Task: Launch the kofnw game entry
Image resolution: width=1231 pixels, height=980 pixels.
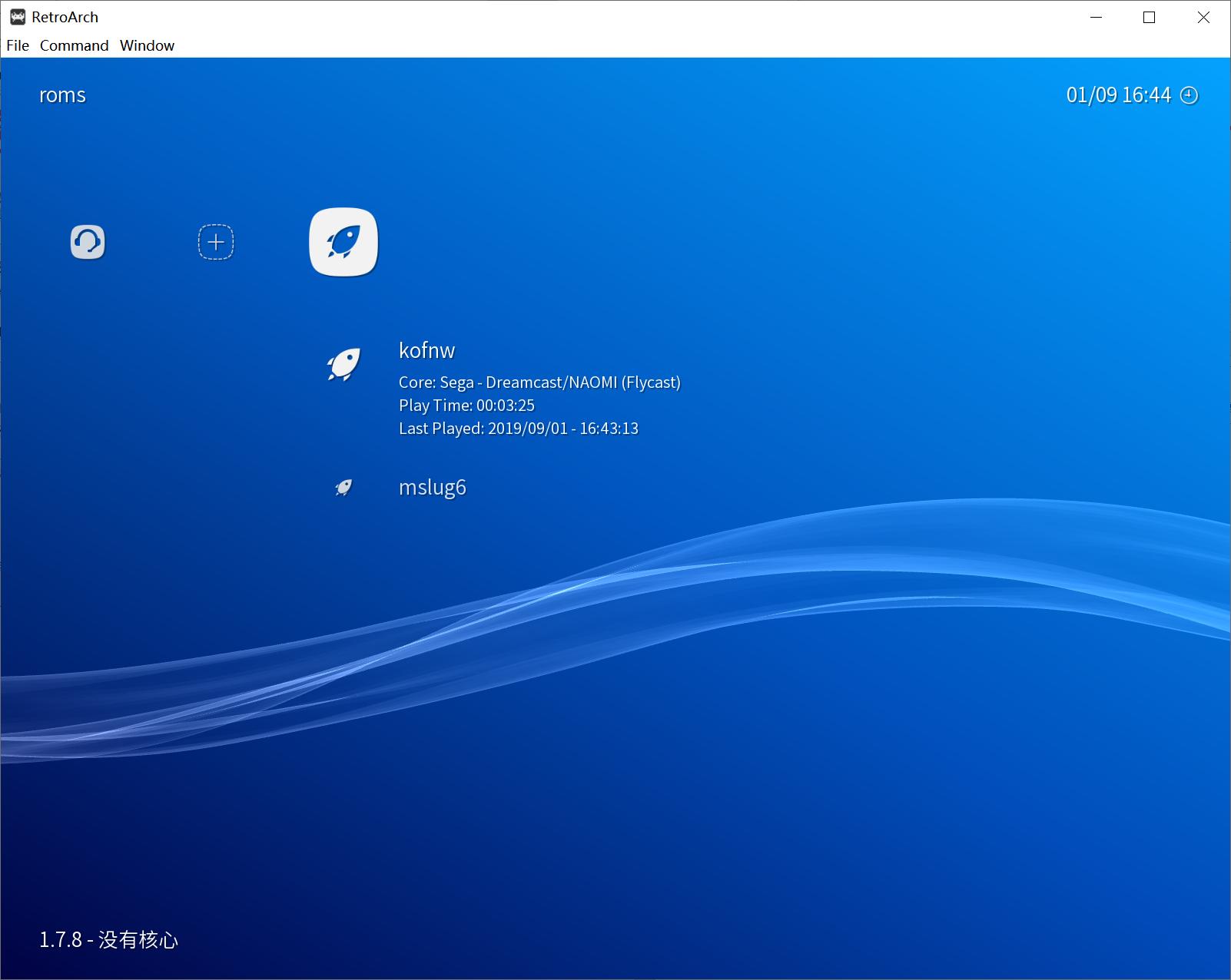Action: pos(426,350)
